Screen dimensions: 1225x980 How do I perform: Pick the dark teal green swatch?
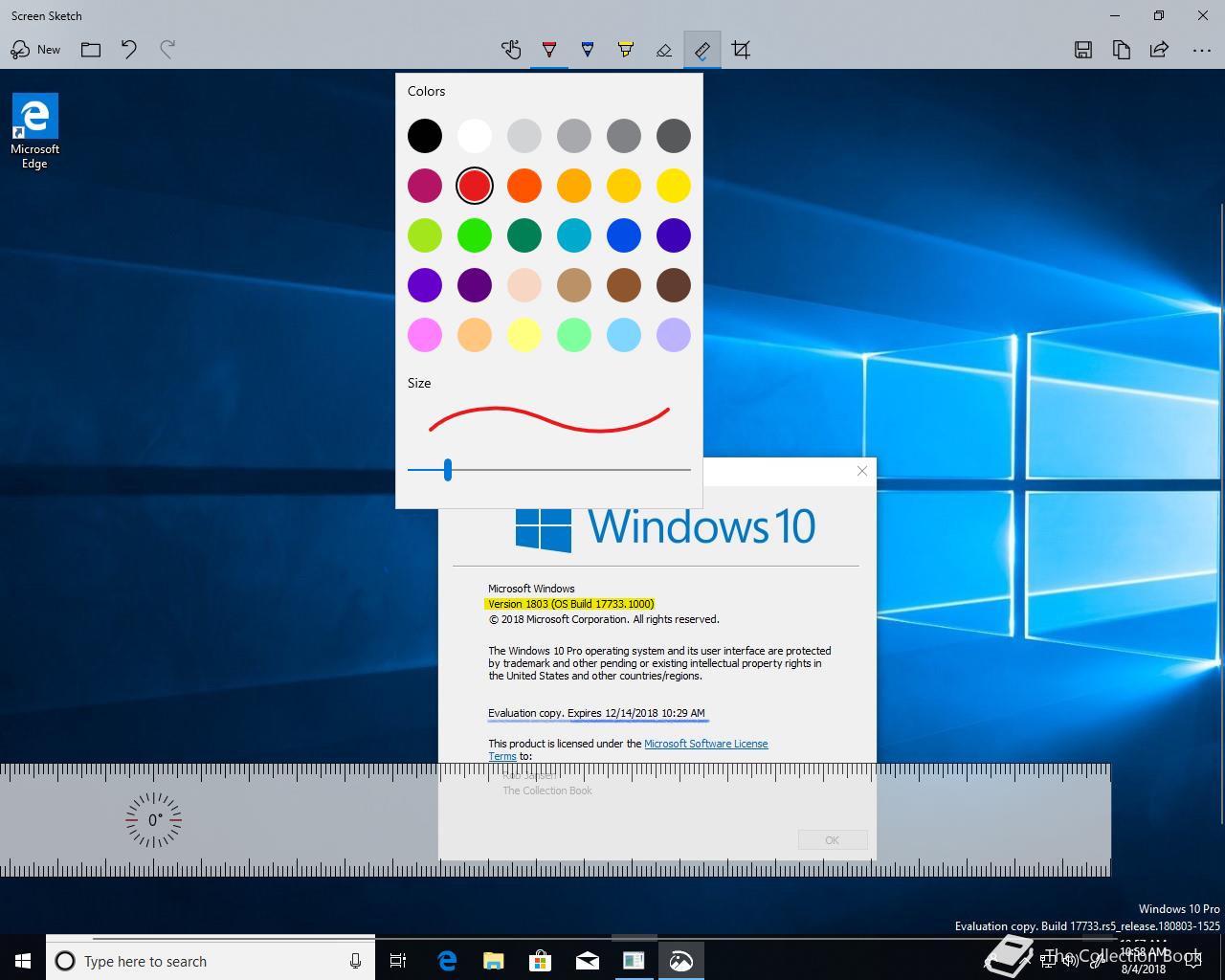tap(524, 235)
